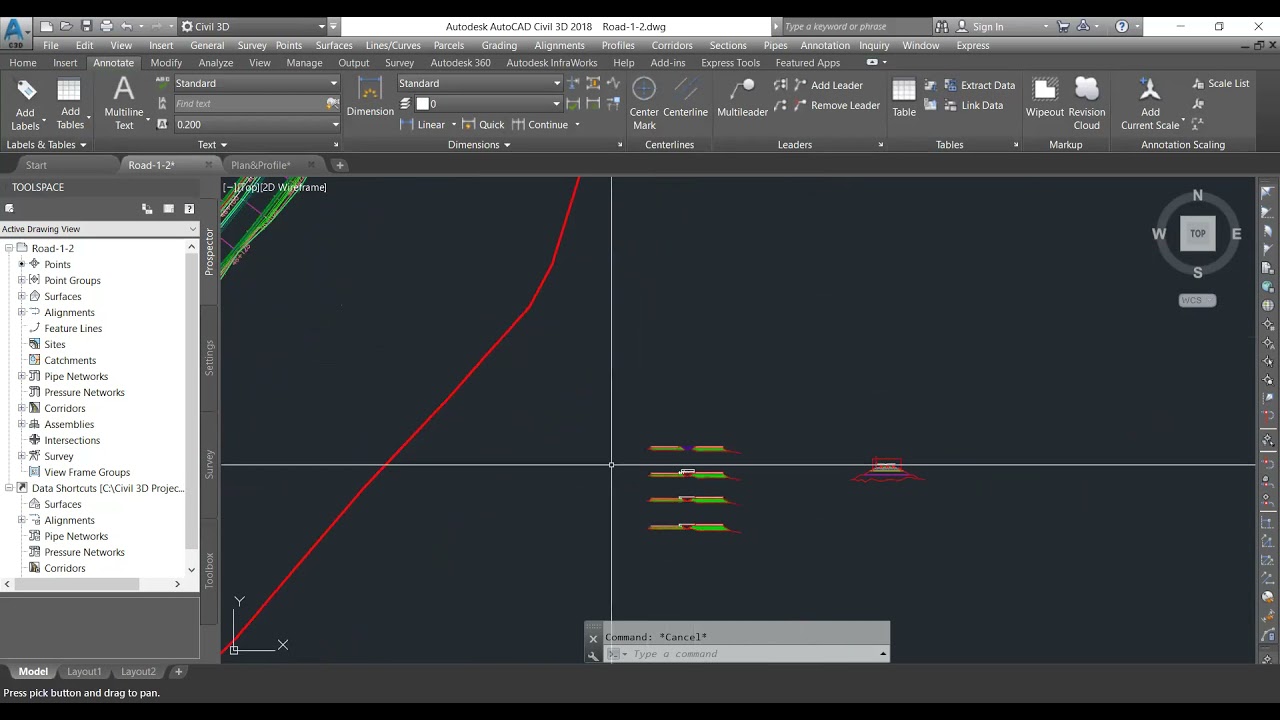Image resolution: width=1280 pixels, height=720 pixels.
Task: Close the command line window
Action: (593, 638)
